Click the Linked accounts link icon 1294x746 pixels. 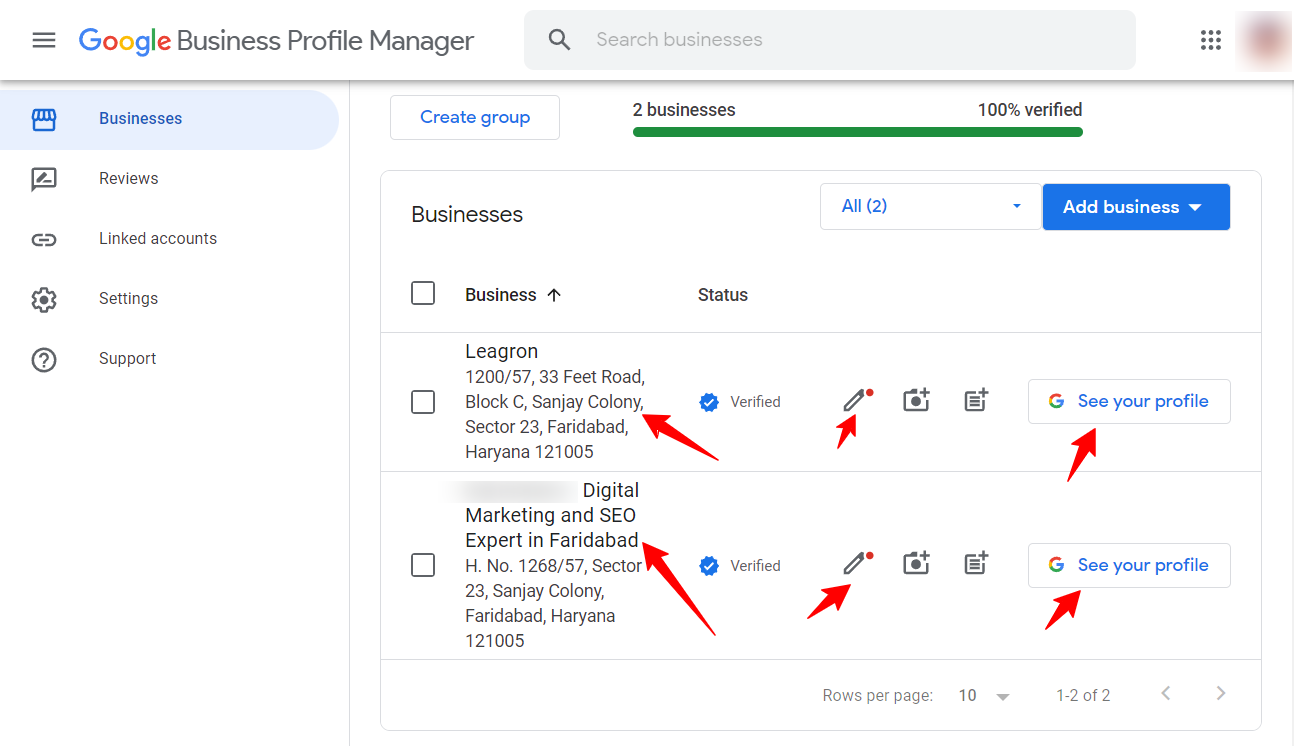pyautogui.click(x=44, y=239)
